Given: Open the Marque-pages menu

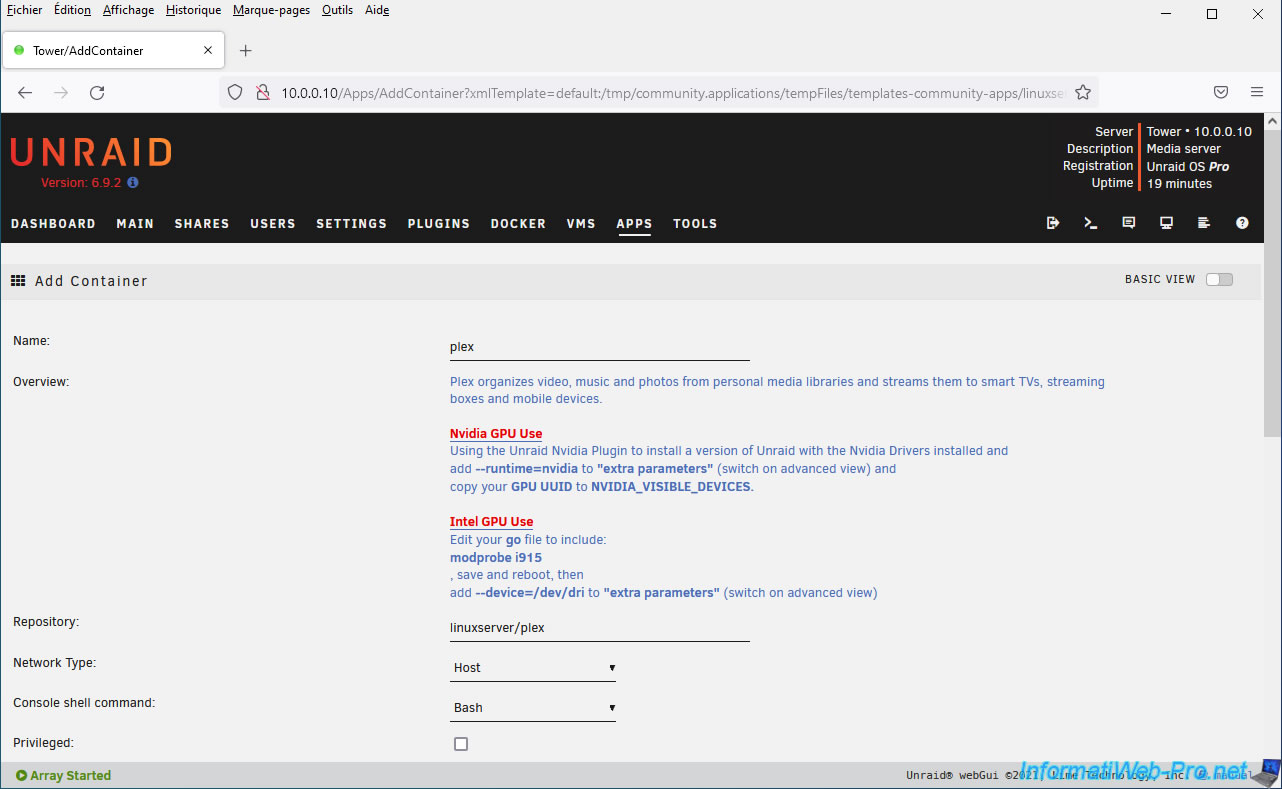Looking at the screenshot, I should pos(271,10).
